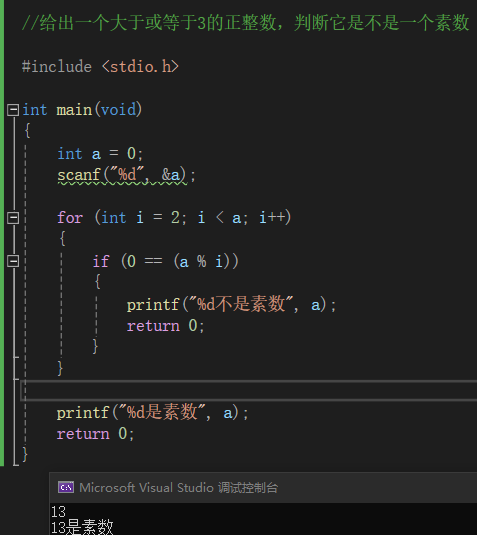The image size is (477, 535).
Task: Click the variable declaration int a = 0
Action: coord(100,154)
